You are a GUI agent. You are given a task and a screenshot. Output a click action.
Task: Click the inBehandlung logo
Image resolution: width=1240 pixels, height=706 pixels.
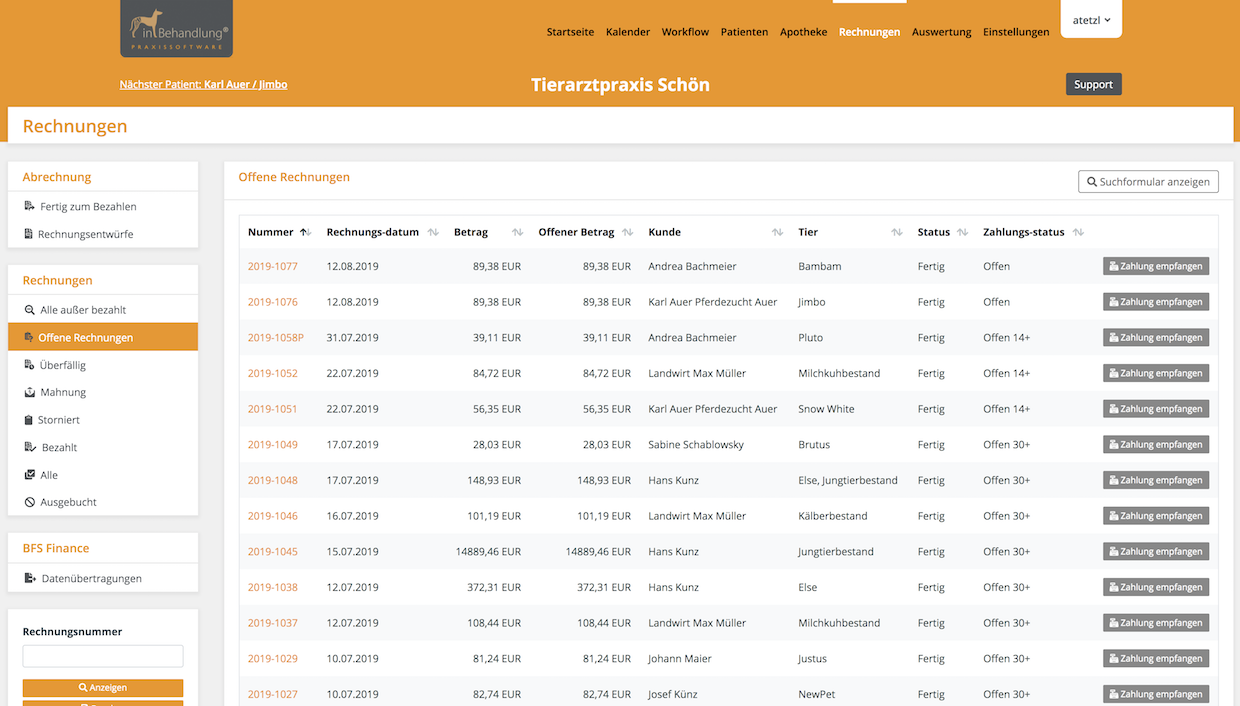[x=176, y=28]
